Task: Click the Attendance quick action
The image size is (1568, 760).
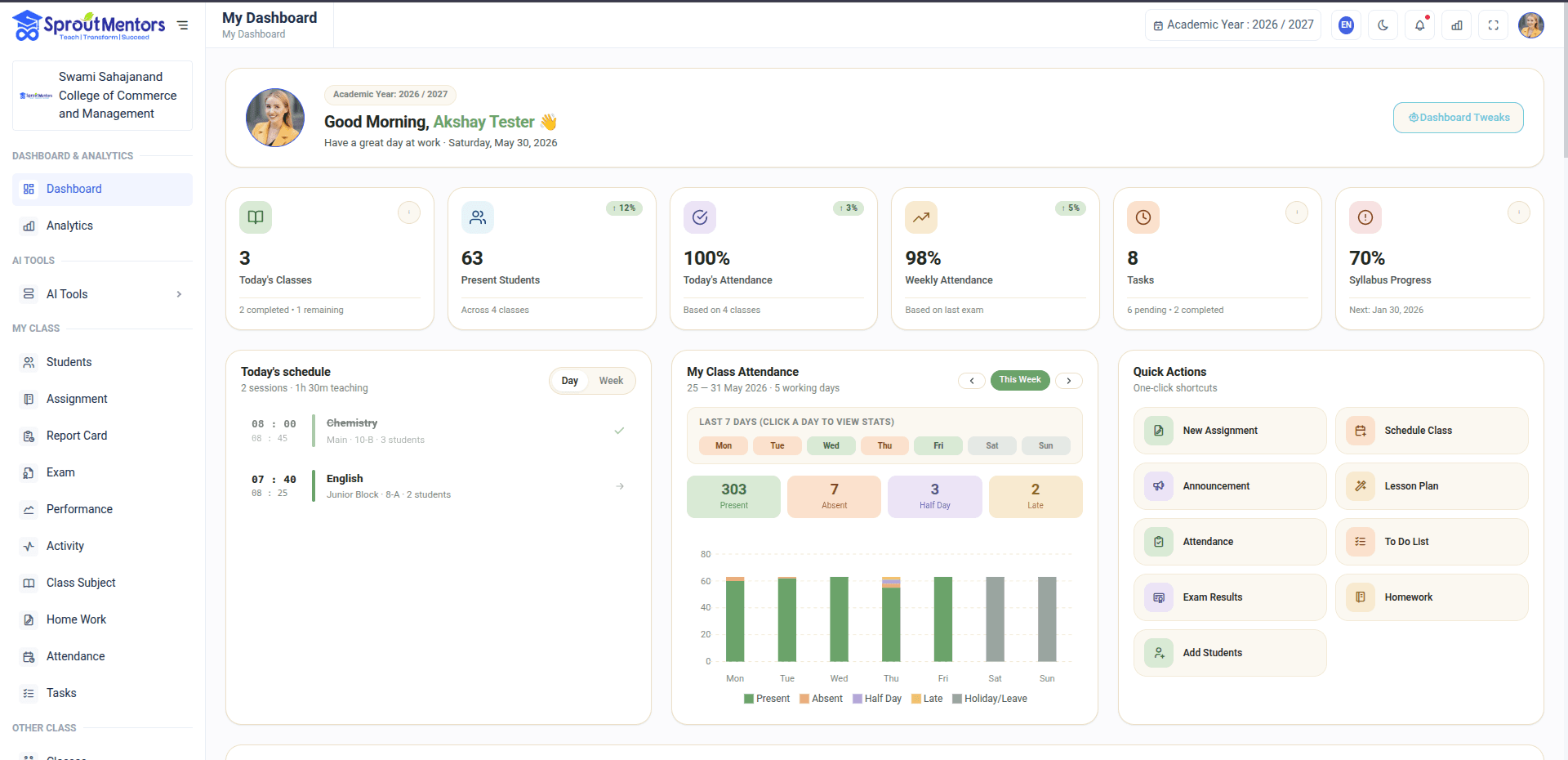Action: pos(1230,542)
